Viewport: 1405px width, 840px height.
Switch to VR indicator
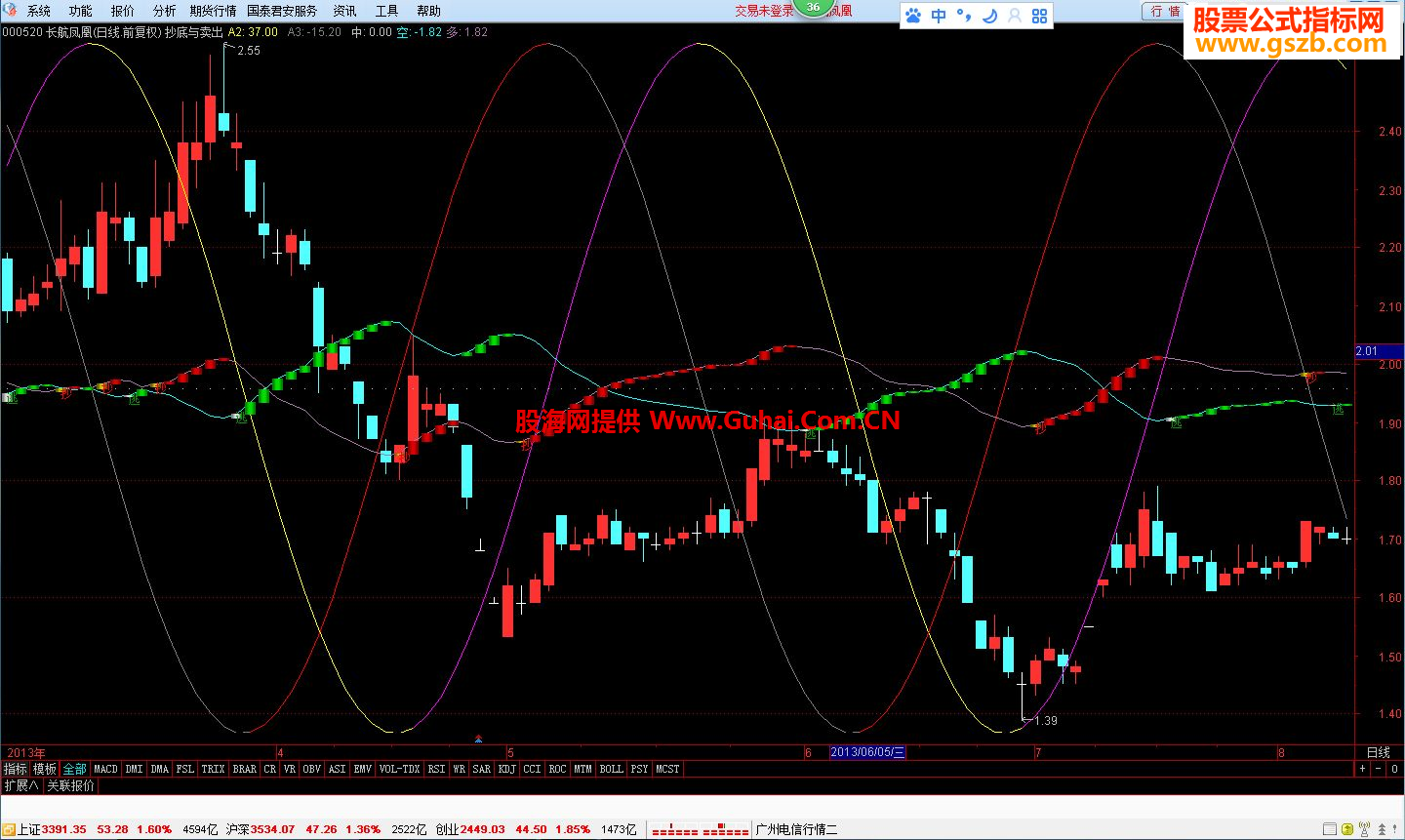tap(290, 769)
